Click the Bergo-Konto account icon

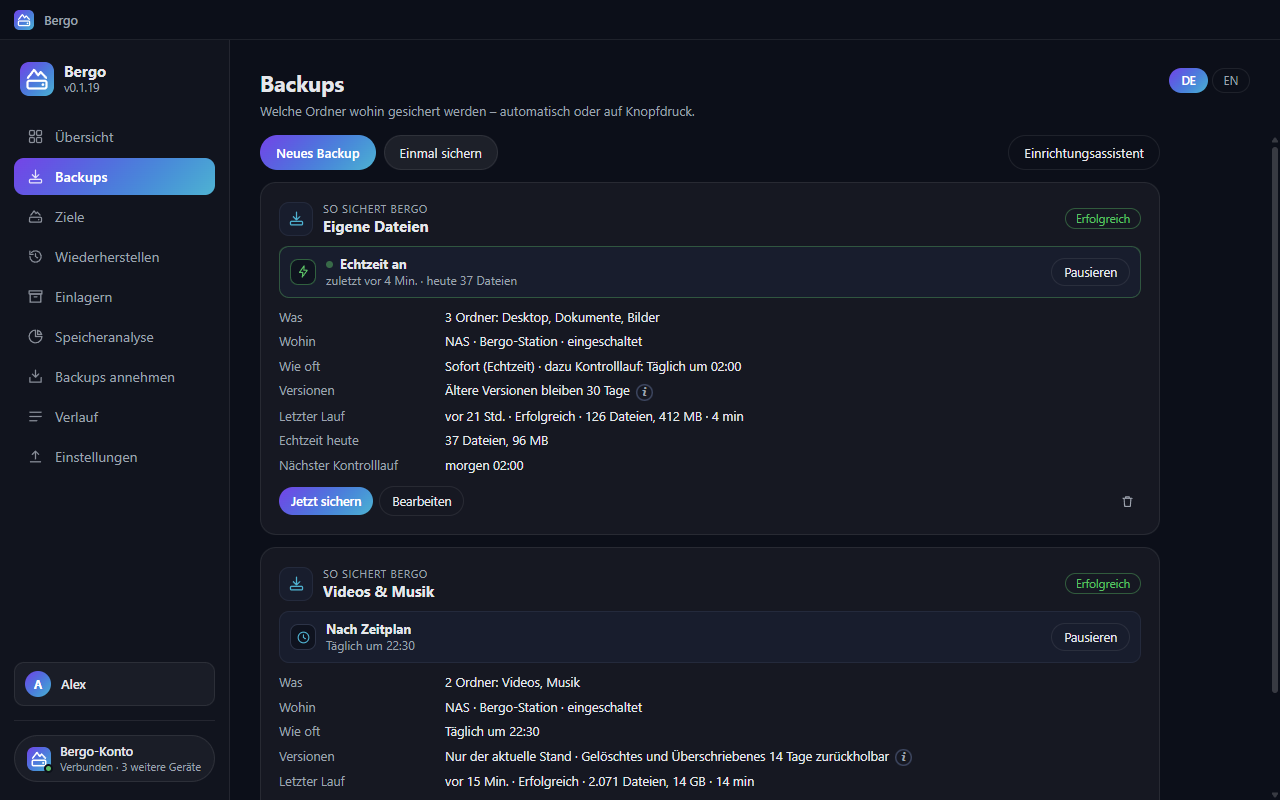coord(39,759)
